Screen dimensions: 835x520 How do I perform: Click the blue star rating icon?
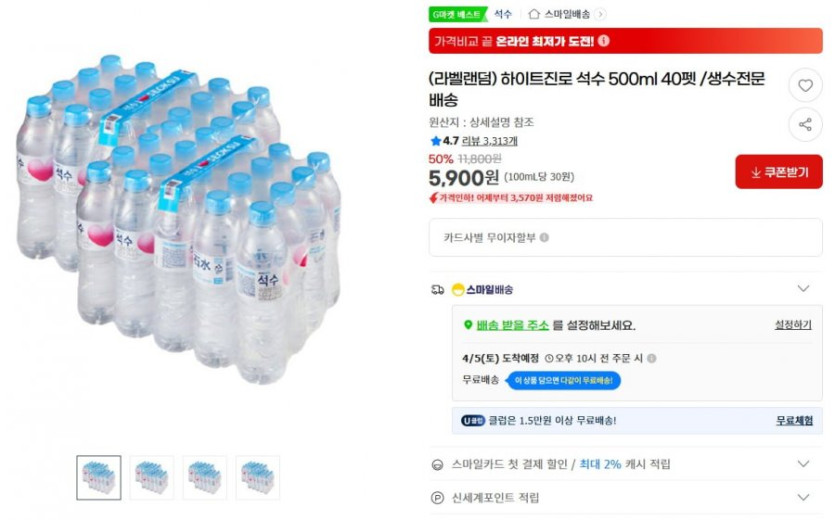[435, 141]
